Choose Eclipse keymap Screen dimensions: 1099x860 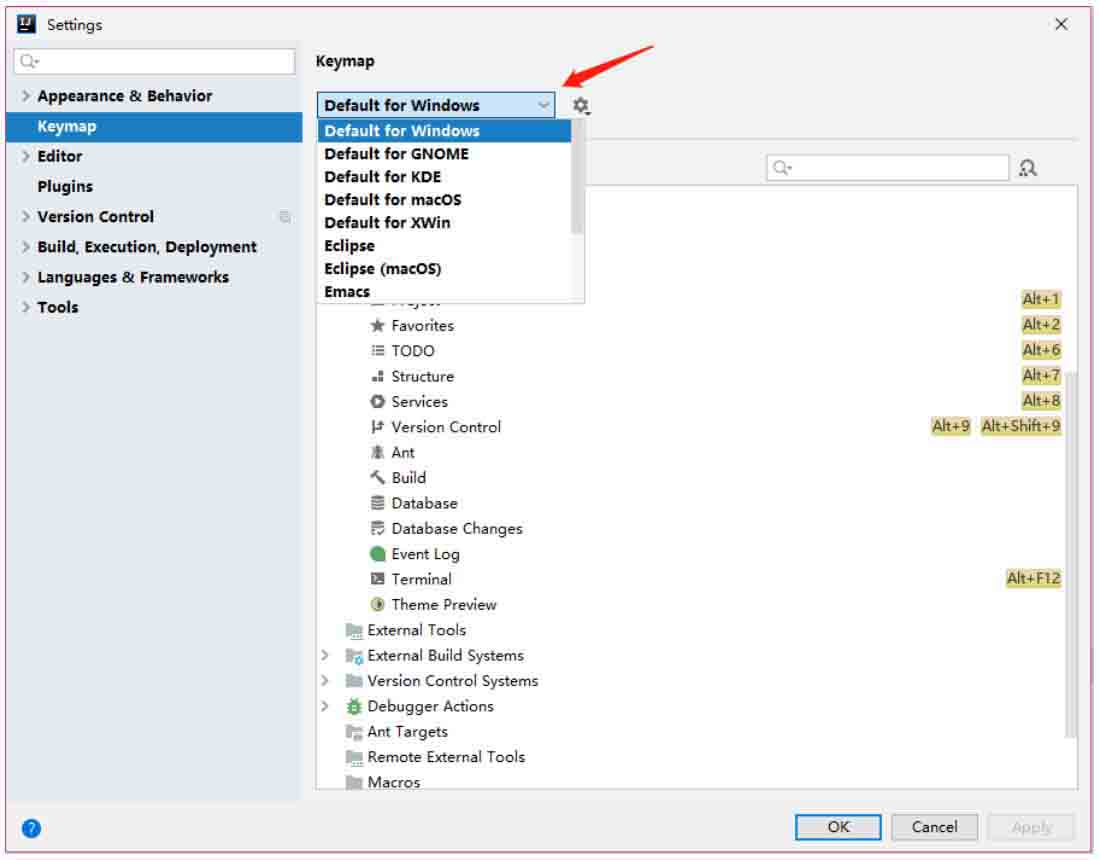tap(444, 246)
